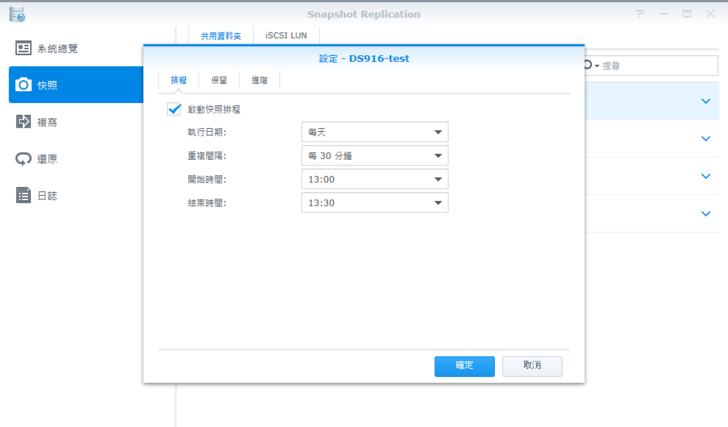Image resolution: width=728 pixels, height=427 pixels.
Task: Open the 日誌 log icon
Action: point(24,196)
